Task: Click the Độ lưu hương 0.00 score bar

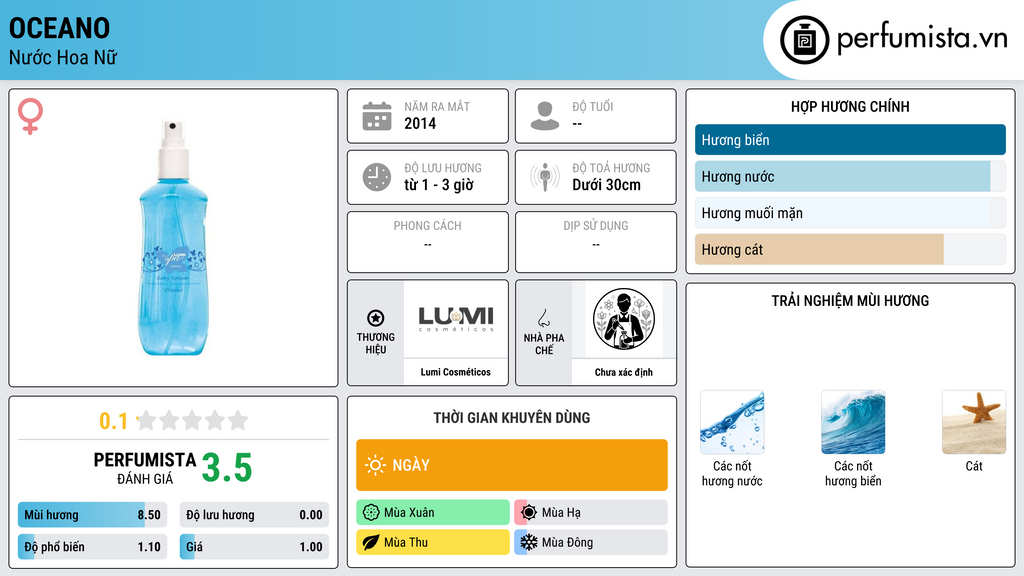Action: pyautogui.click(x=254, y=515)
